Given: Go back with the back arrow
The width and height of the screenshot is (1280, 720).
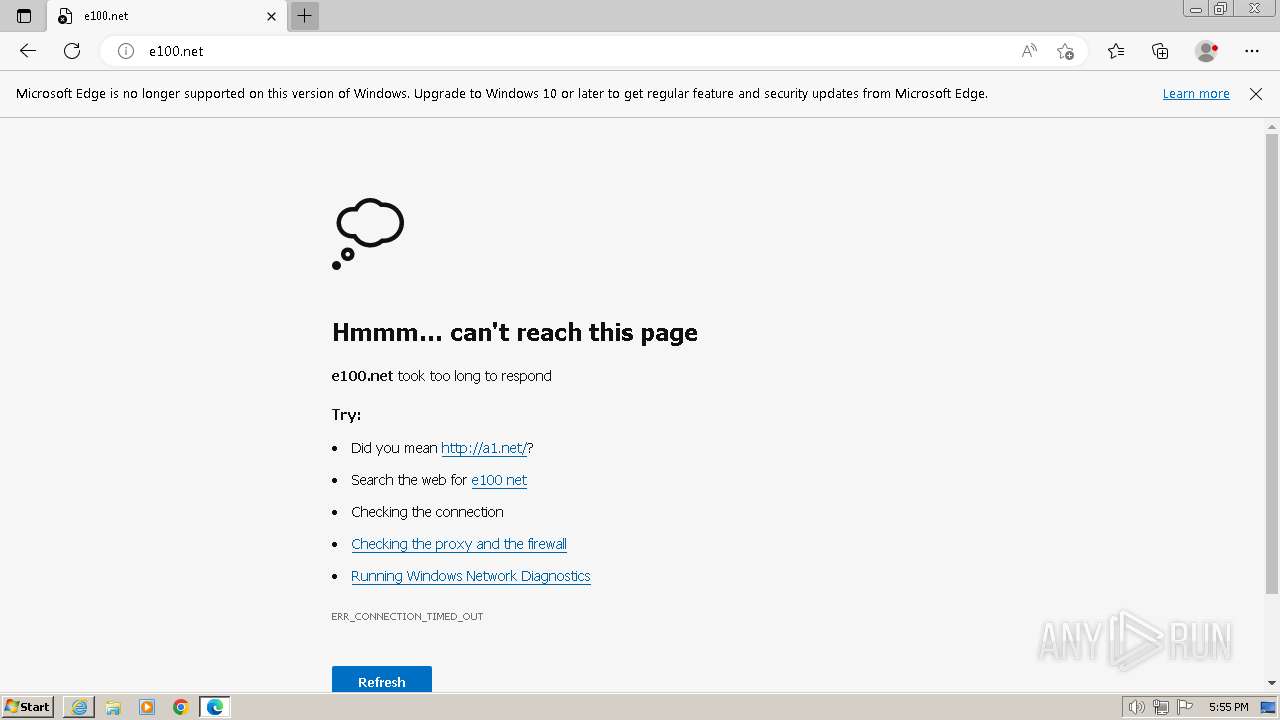Looking at the screenshot, I should (28, 51).
